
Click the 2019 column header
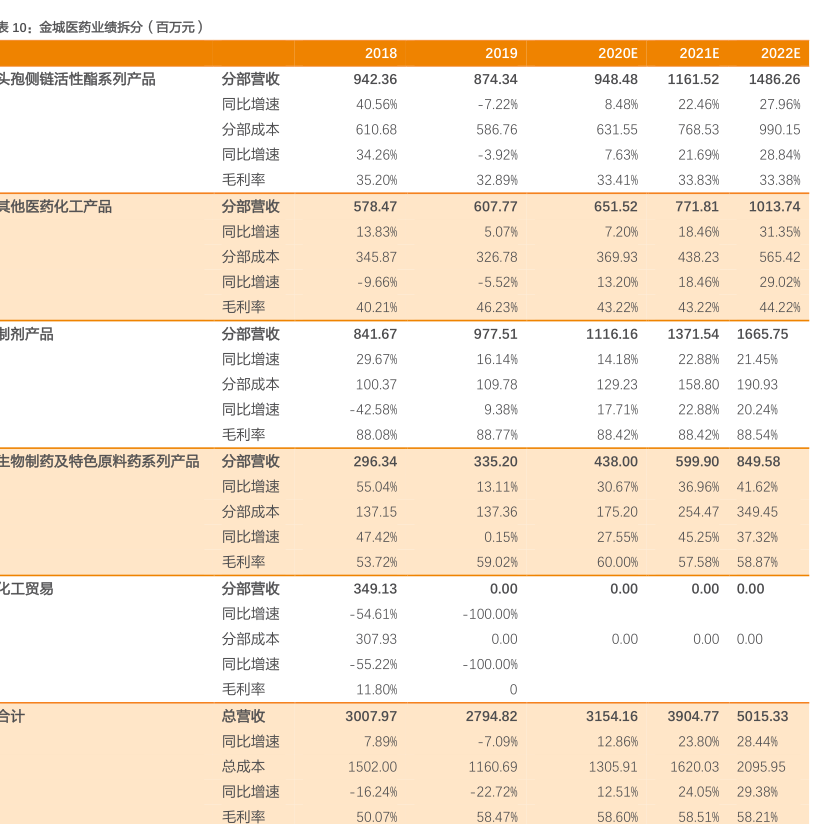point(501,54)
